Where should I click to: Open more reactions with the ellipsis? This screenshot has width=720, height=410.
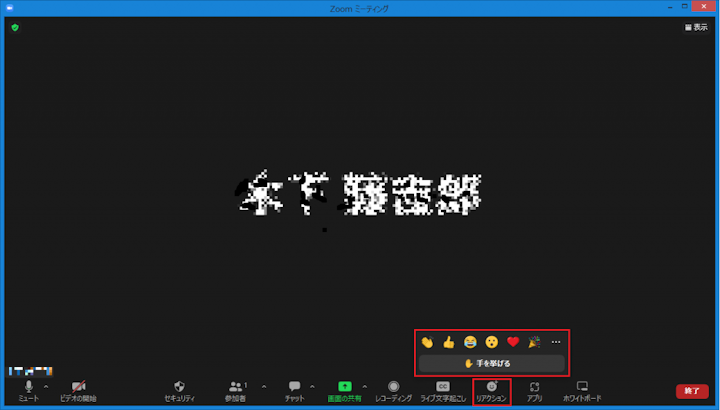556,342
